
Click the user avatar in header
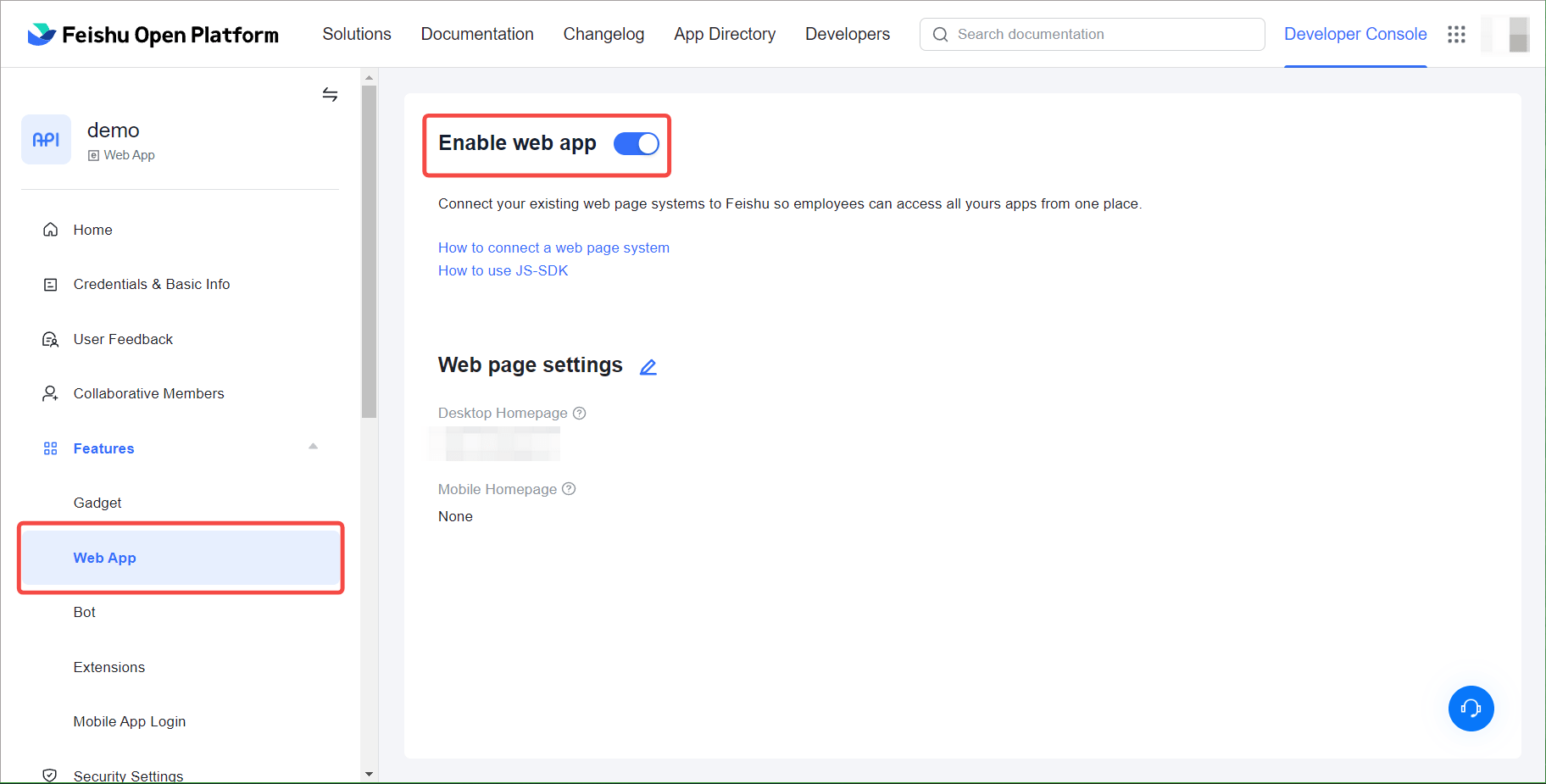[x=1506, y=35]
